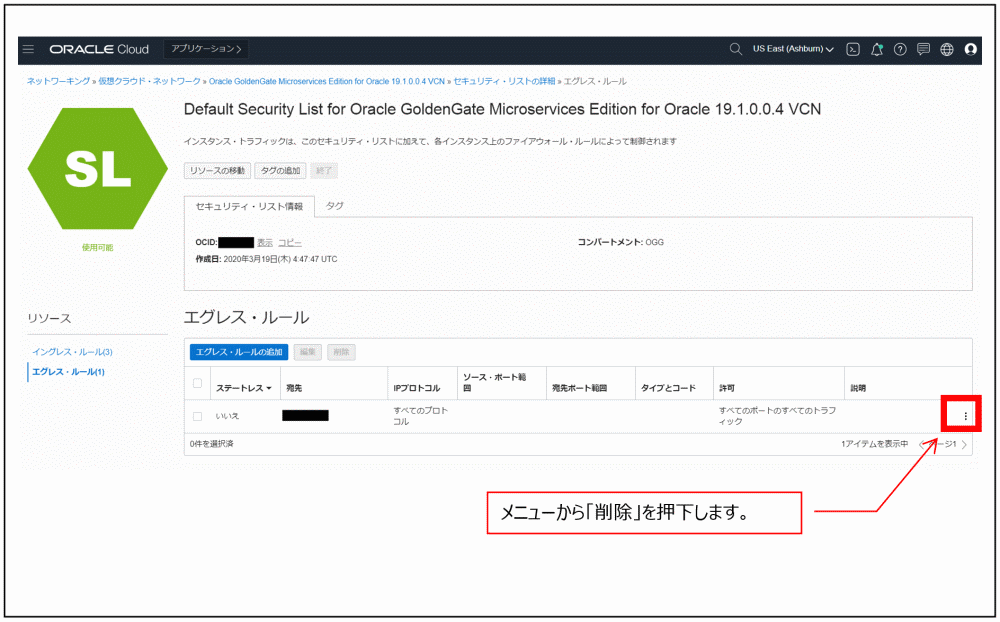Open the search magnifier icon
Image resolution: width=1000 pixels, height=622 pixels.
pos(735,49)
